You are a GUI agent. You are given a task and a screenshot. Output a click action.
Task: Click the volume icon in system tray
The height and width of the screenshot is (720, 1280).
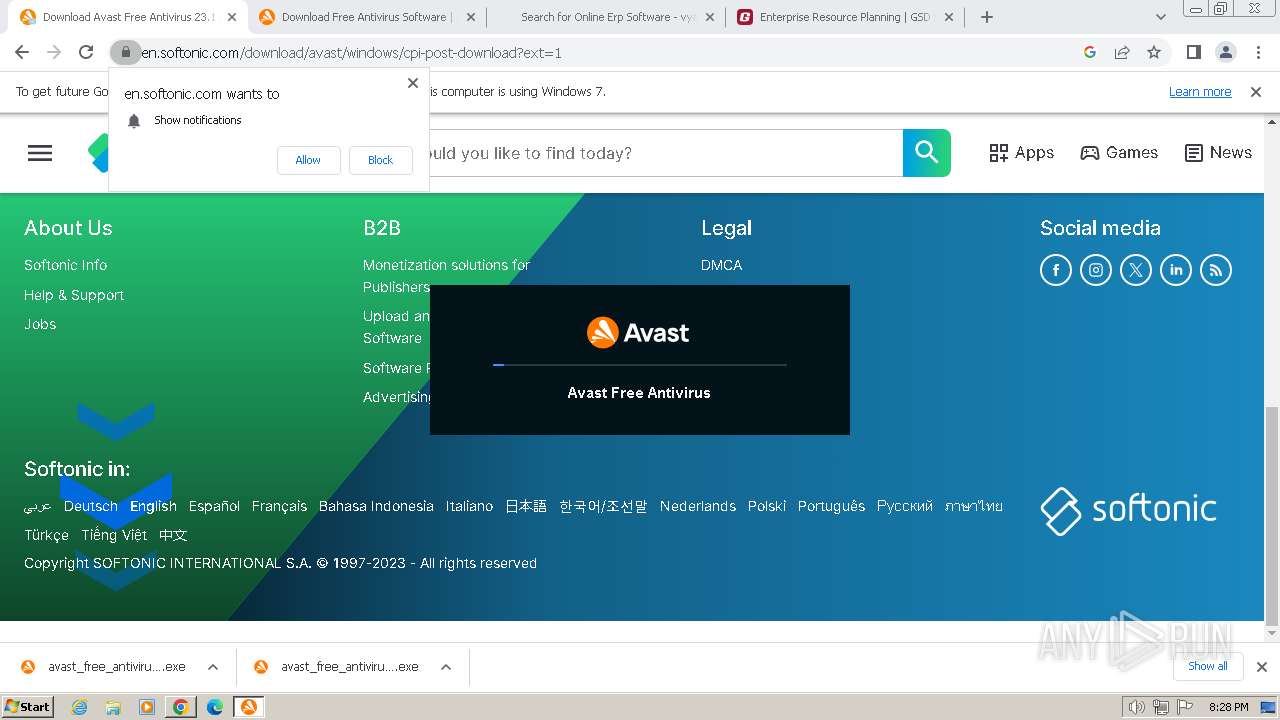pos(1137,707)
